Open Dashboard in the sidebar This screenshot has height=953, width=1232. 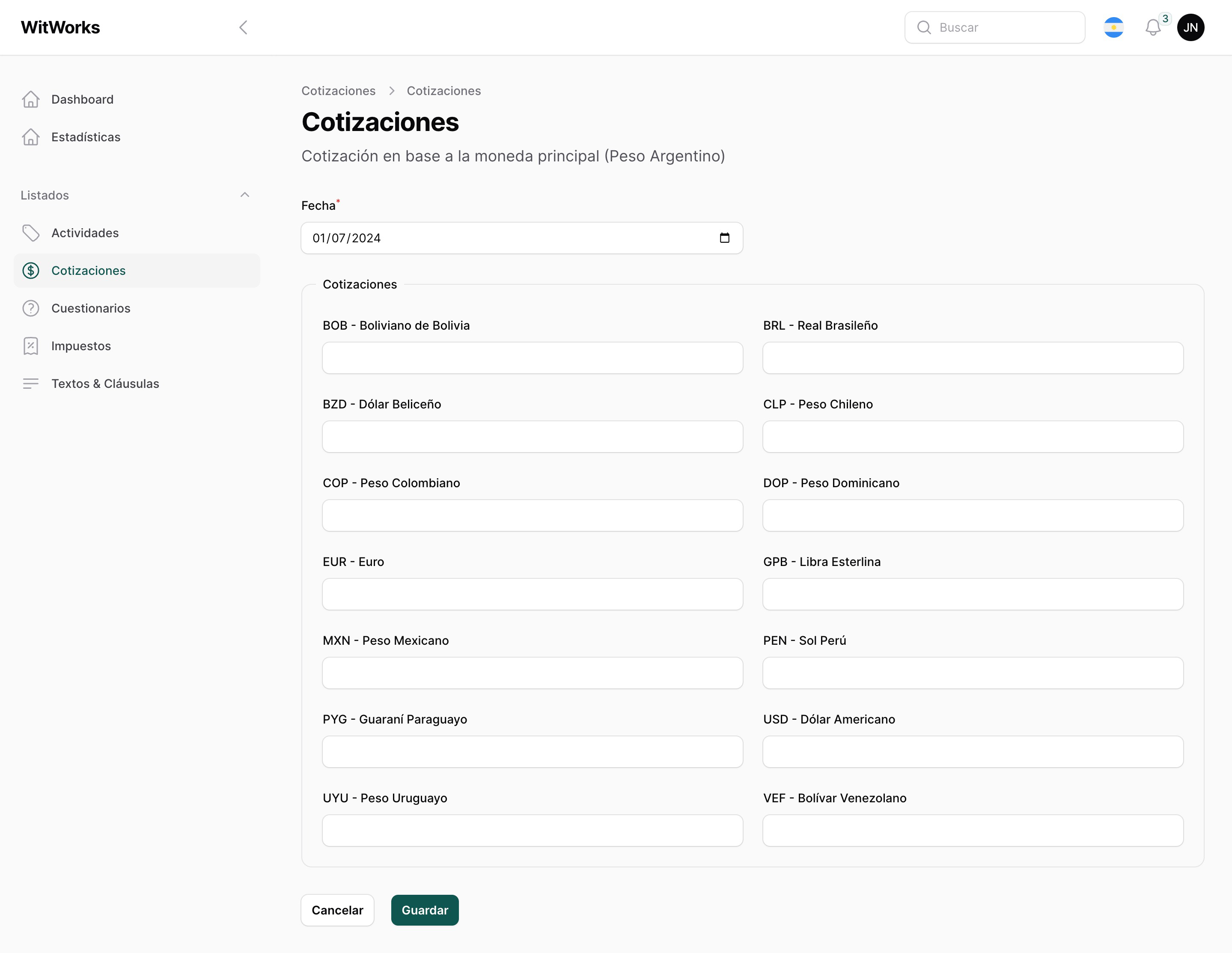137,99
